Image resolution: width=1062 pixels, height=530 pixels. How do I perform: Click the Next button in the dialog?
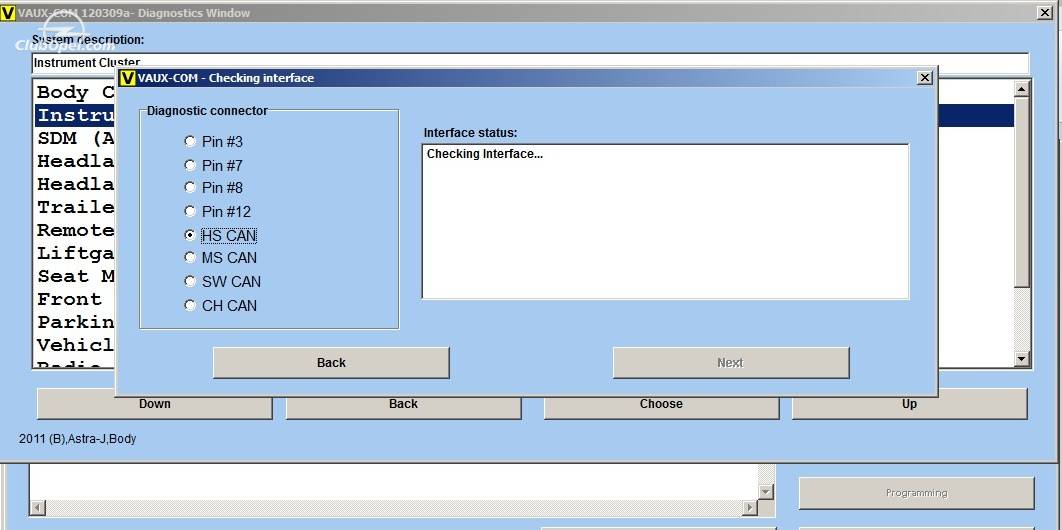731,363
